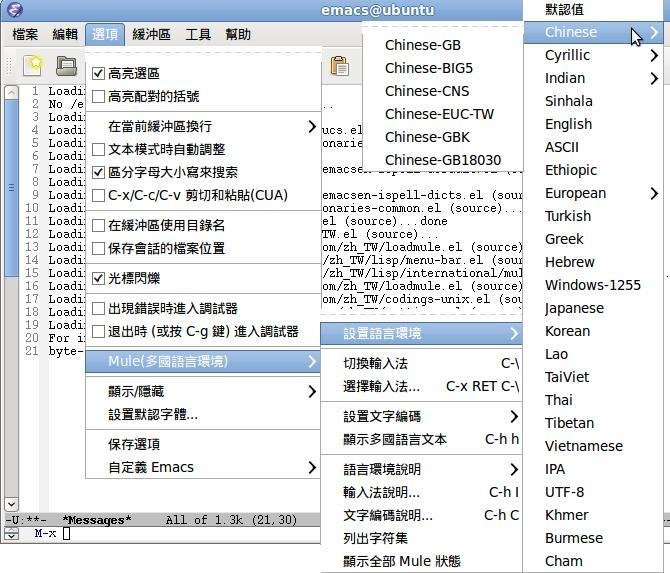Toggle 光標閃爍 checkbox

[x=98, y=279]
